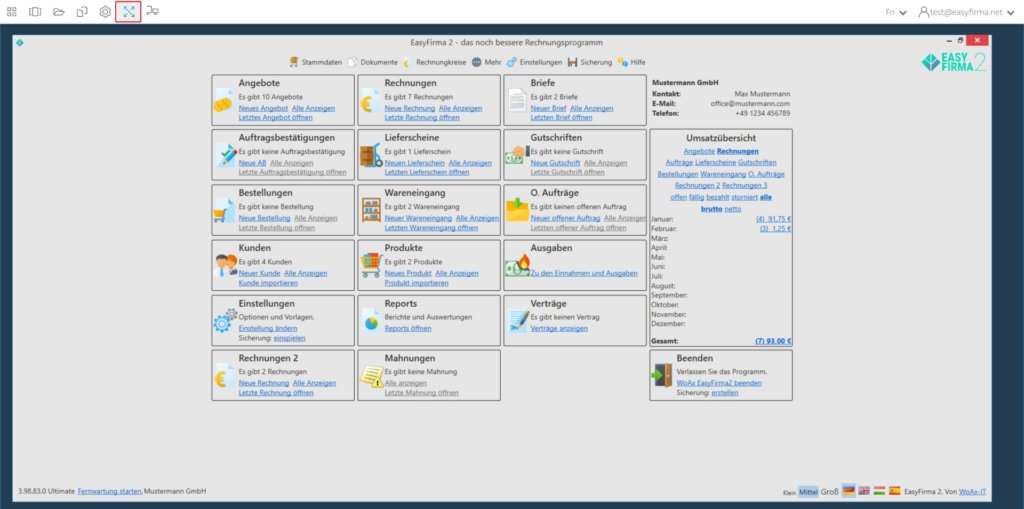The image size is (1024, 509).
Task: Switch Umsatzübersicht to netto
Action: click(733, 209)
